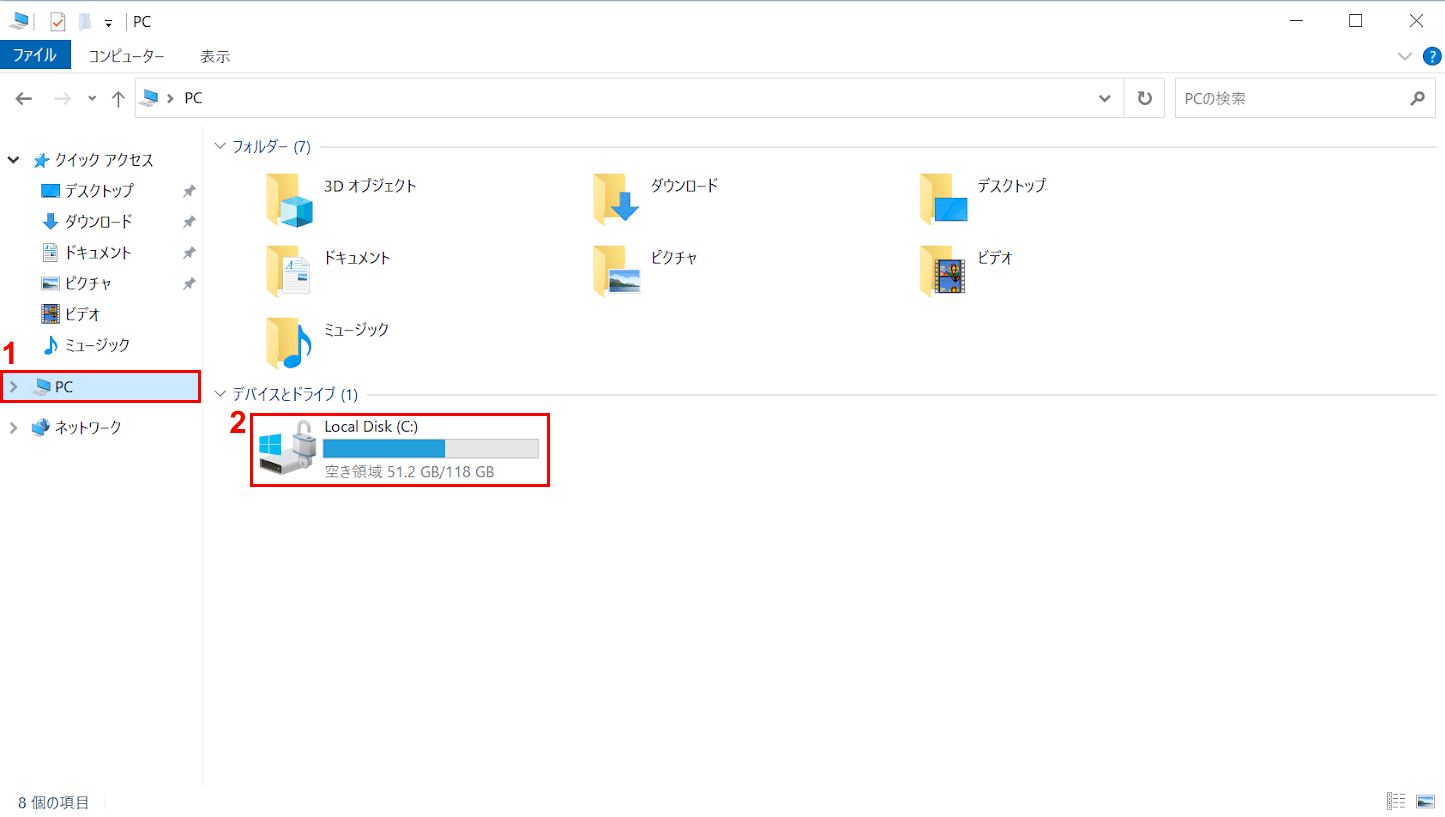Select クイック アクセス in the navigation pane

[x=104, y=160]
